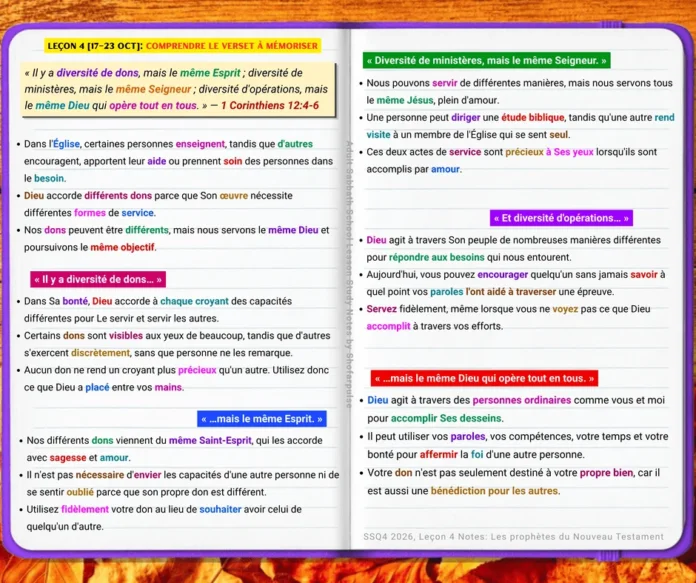Click the footer 'SSQ4 2026, Leçon 4 Notes' line
The width and height of the screenshot is (696, 583).
(514, 536)
